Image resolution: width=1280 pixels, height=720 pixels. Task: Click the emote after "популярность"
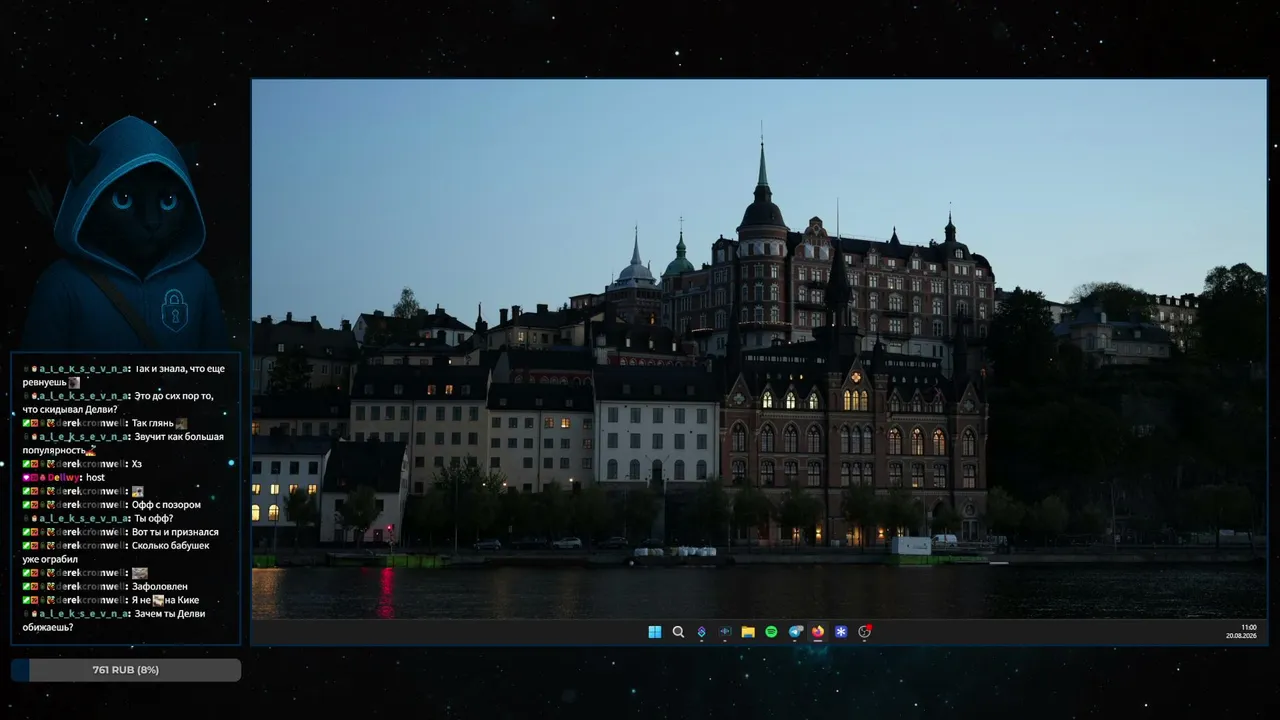91,451
